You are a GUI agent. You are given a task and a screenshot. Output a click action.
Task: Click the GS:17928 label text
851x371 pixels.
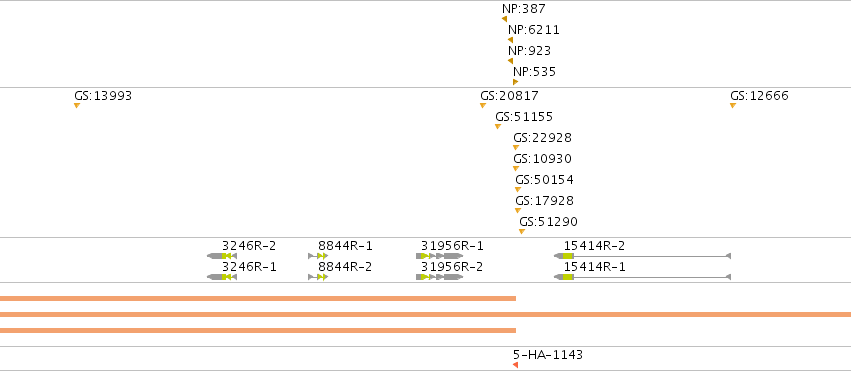[544, 201]
